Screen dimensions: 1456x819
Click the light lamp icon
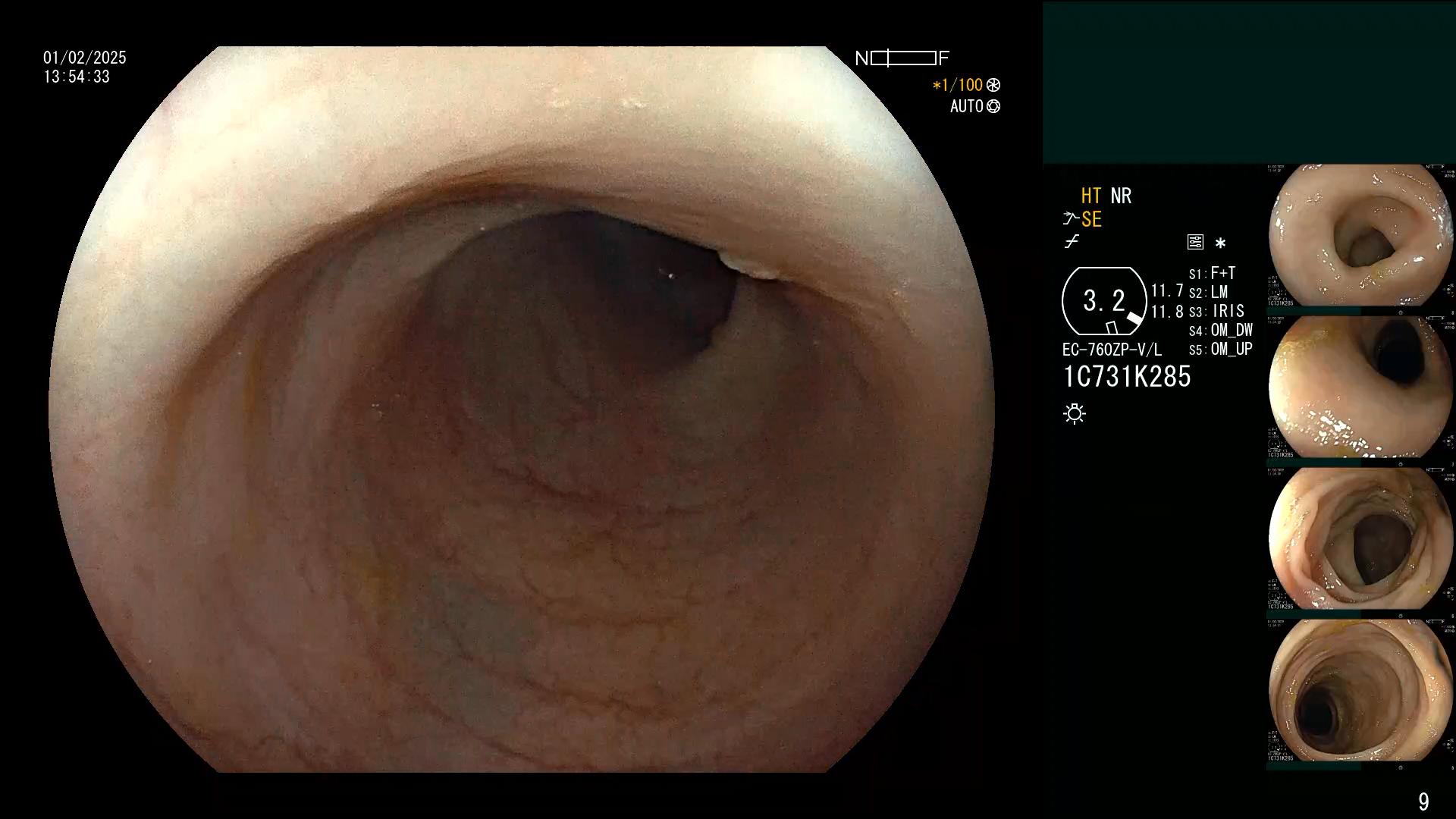(1075, 413)
